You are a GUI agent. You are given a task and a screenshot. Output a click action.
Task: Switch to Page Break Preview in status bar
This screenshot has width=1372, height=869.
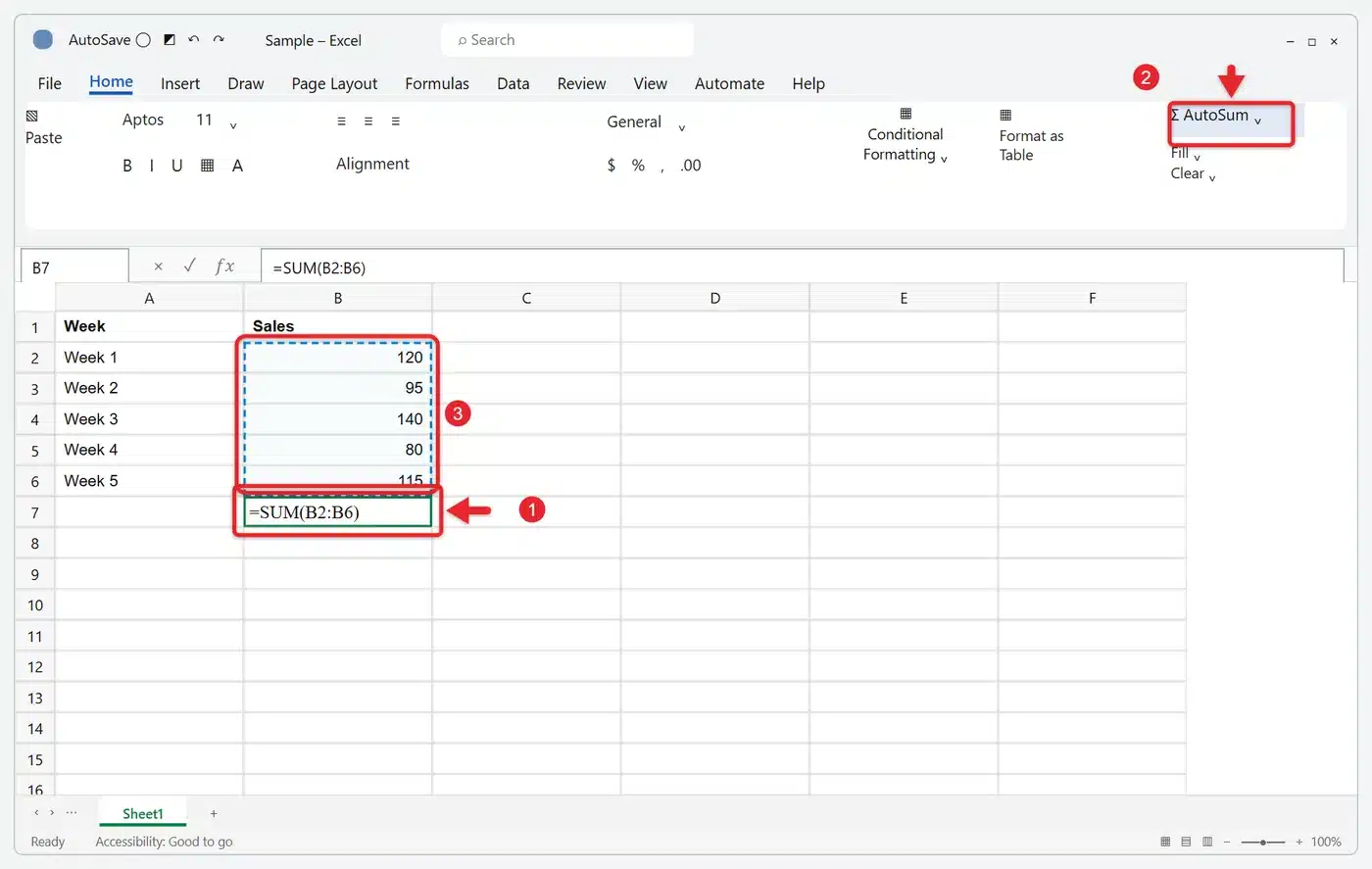pos(1207,842)
